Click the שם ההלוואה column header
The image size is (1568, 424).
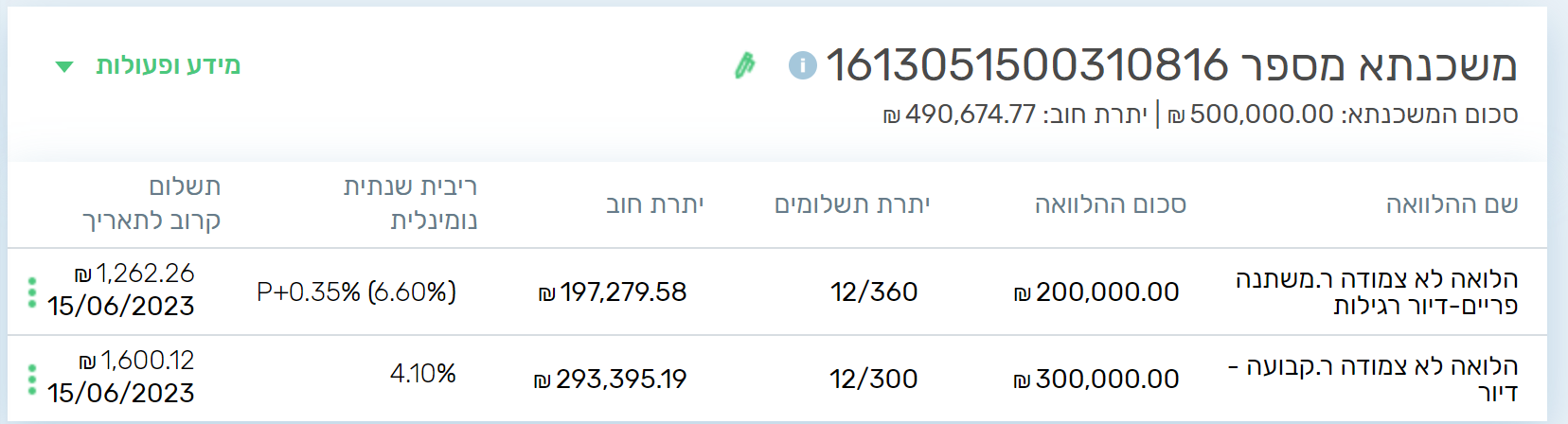(x=1452, y=204)
